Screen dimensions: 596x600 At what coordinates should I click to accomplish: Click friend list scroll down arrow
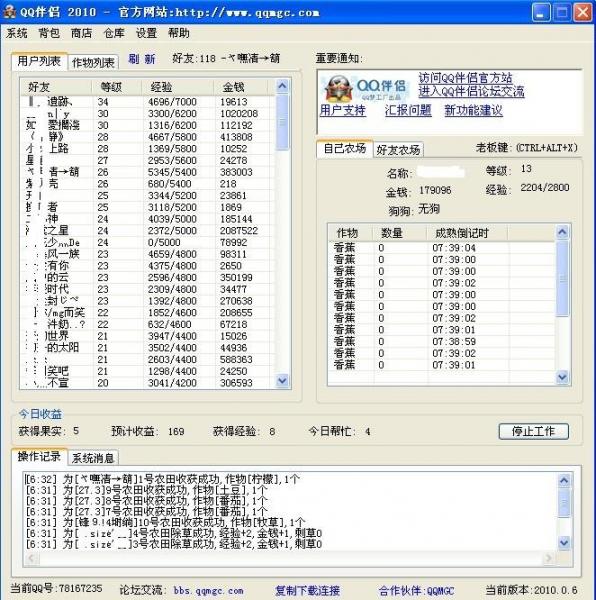282,381
